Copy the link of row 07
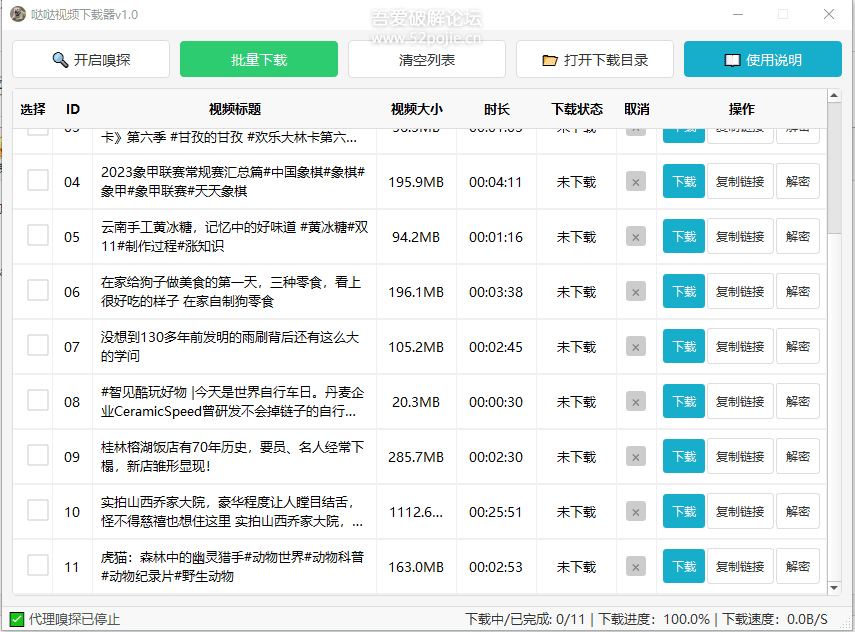The height and width of the screenshot is (632, 855). 740,346
